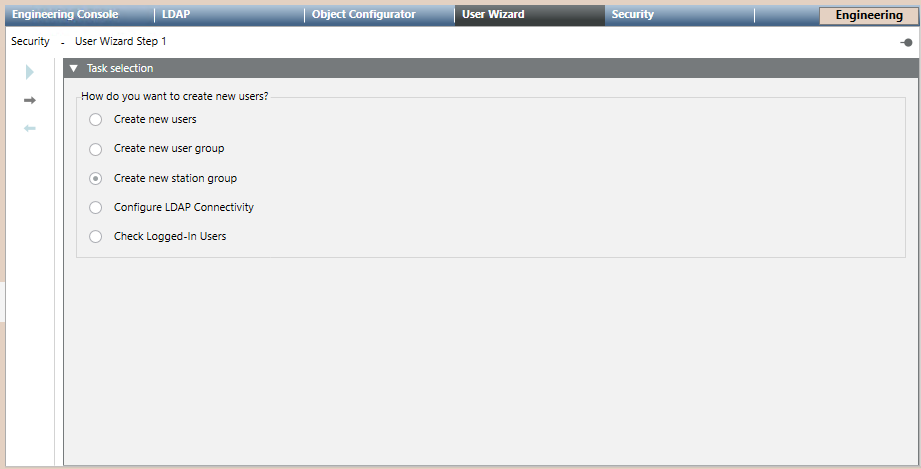Click the 'Security' breadcrumb text

pyautogui.click(x=30, y=42)
